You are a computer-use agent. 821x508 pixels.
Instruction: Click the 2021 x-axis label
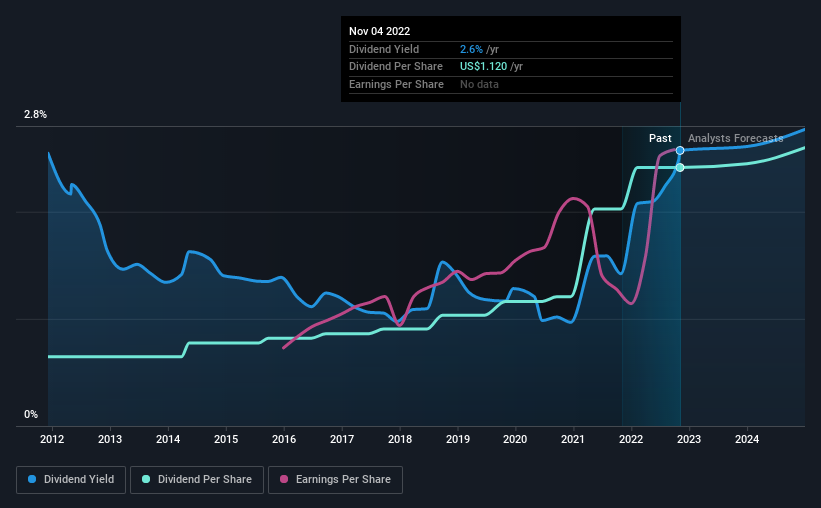573,439
